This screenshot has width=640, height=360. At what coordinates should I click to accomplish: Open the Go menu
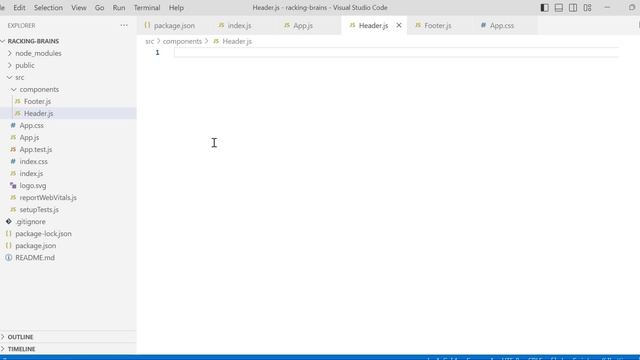99,8
